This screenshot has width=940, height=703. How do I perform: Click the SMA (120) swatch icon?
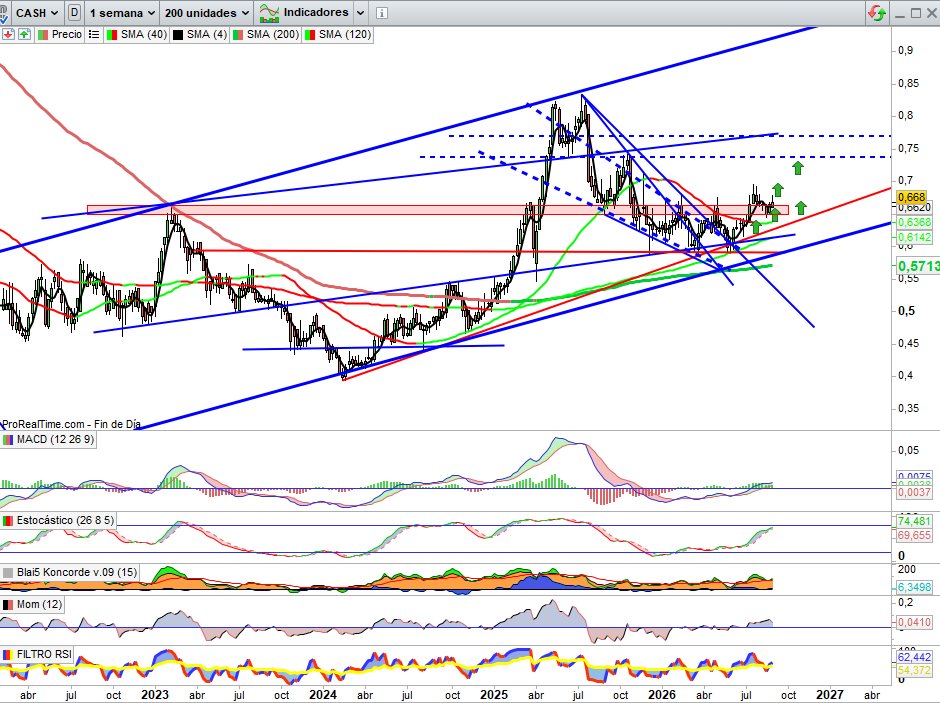[310, 35]
